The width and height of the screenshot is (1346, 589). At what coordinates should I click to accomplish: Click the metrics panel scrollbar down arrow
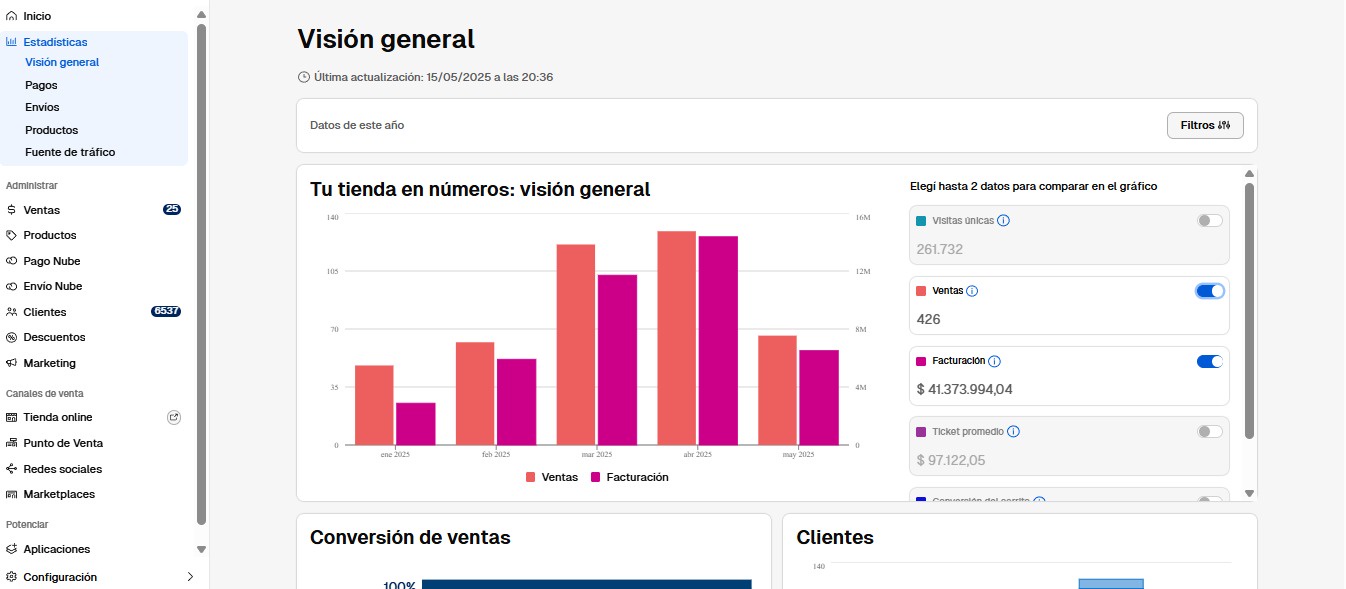(x=1249, y=493)
